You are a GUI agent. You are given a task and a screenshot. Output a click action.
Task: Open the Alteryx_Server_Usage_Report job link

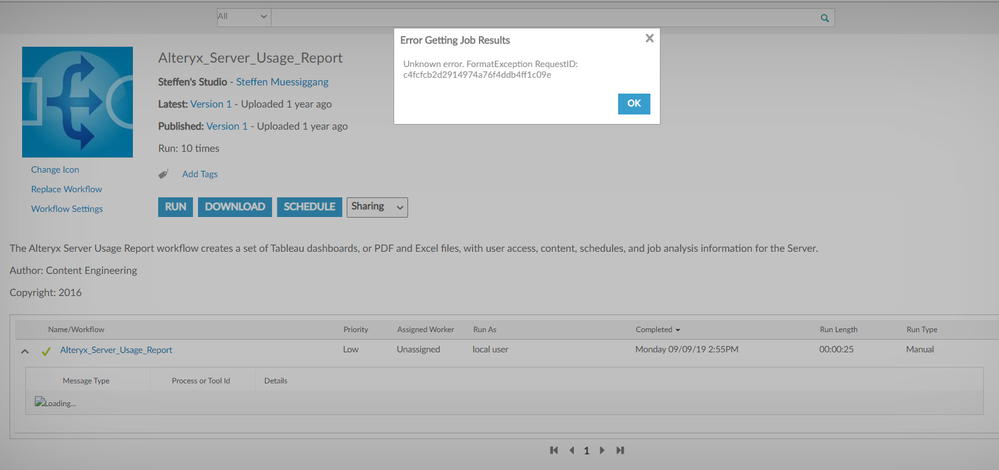[x=116, y=350]
